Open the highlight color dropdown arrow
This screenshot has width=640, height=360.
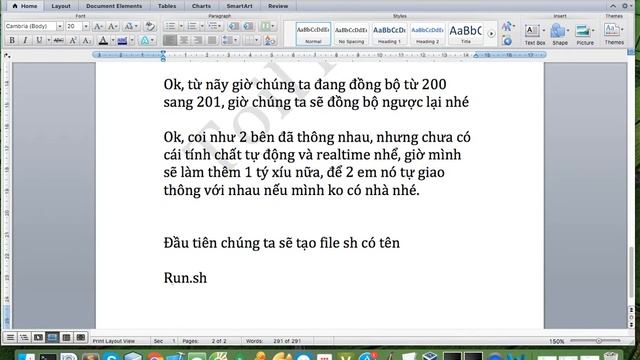point(132,40)
